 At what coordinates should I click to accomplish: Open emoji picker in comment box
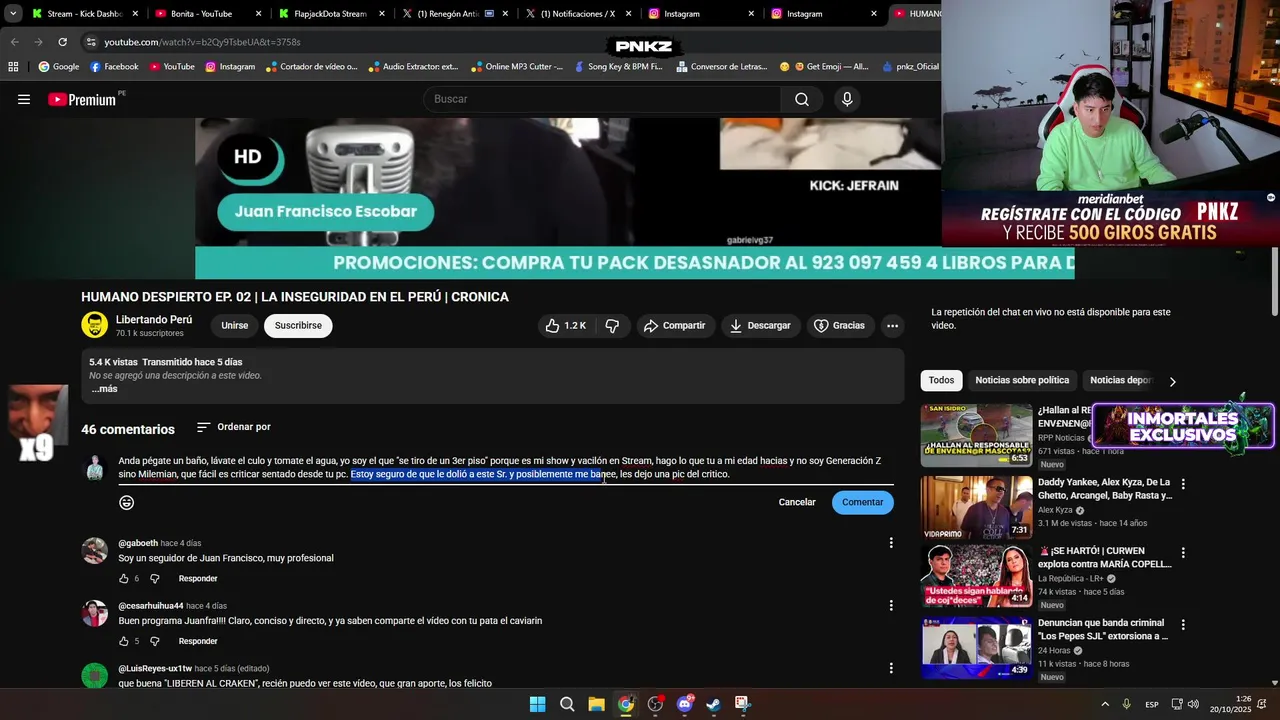click(127, 502)
